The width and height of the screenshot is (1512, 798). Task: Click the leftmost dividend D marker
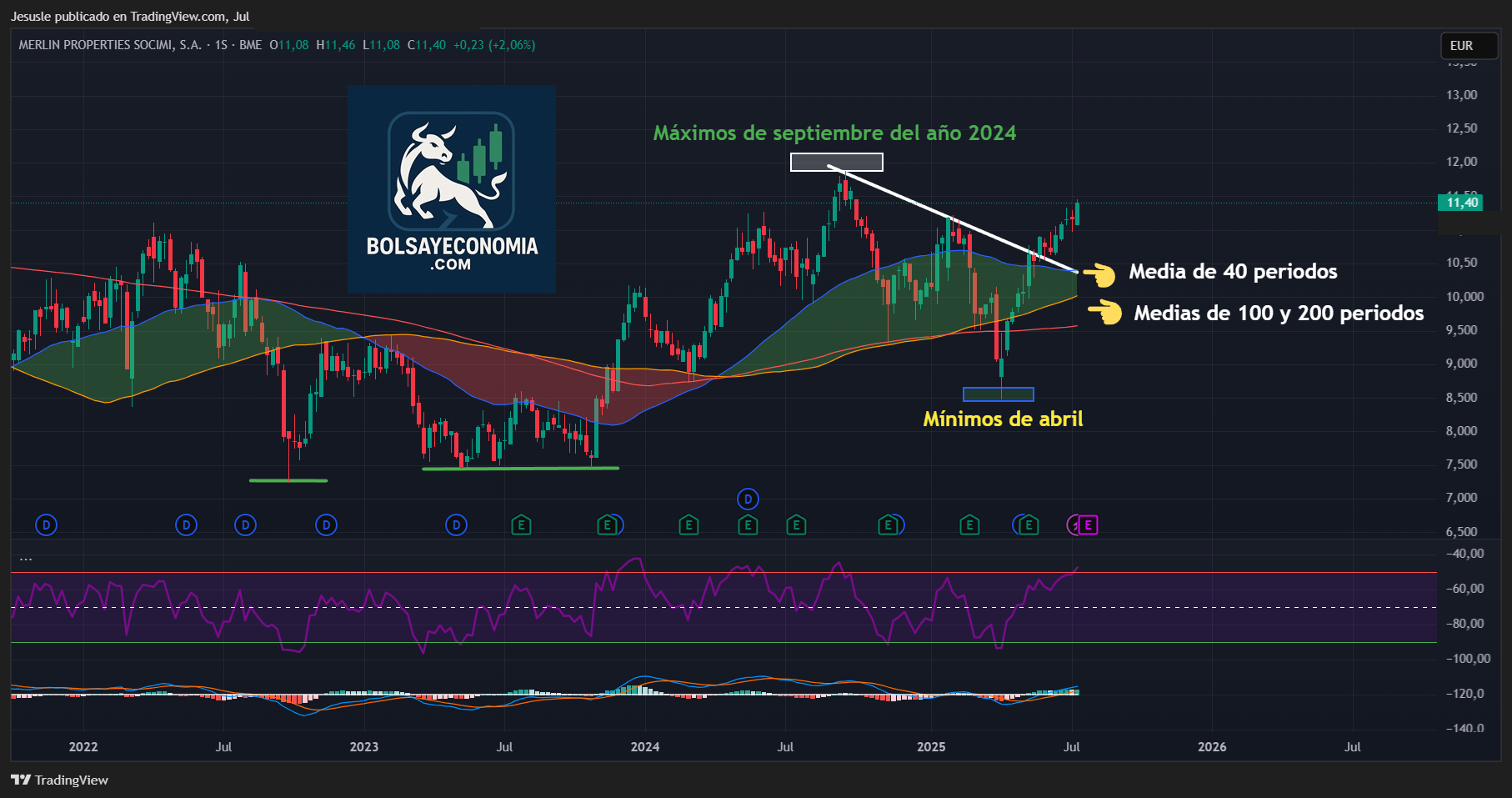(x=47, y=525)
